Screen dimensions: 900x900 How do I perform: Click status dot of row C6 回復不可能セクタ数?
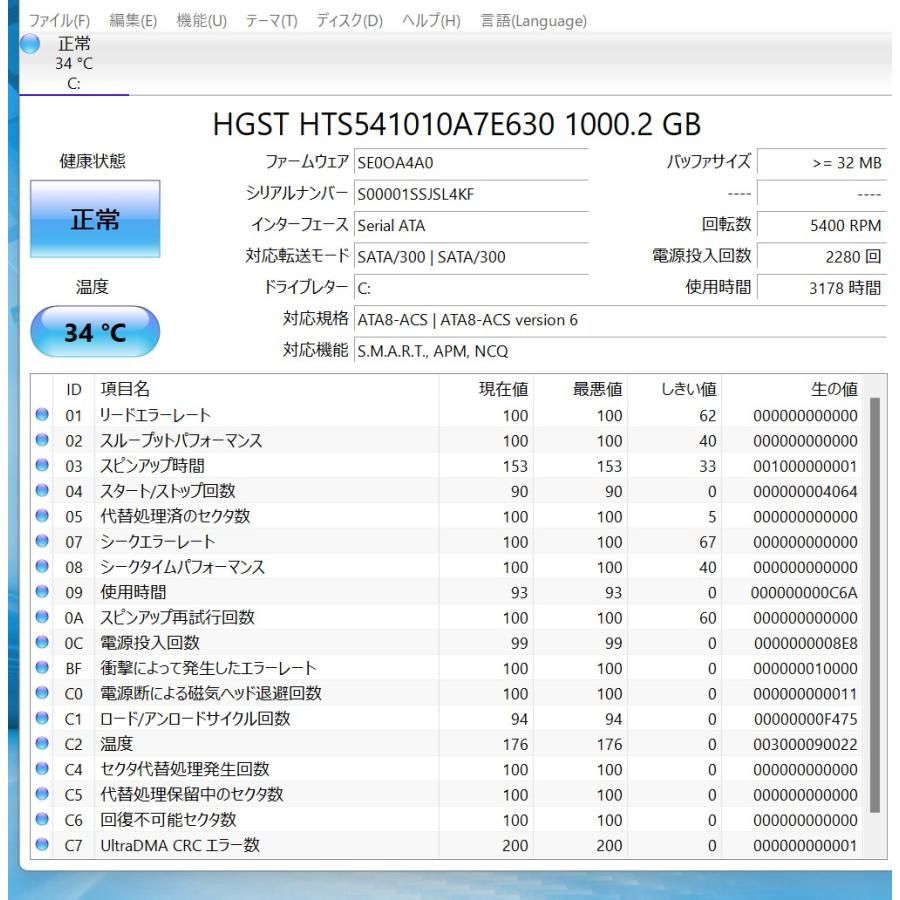[x=42, y=818]
